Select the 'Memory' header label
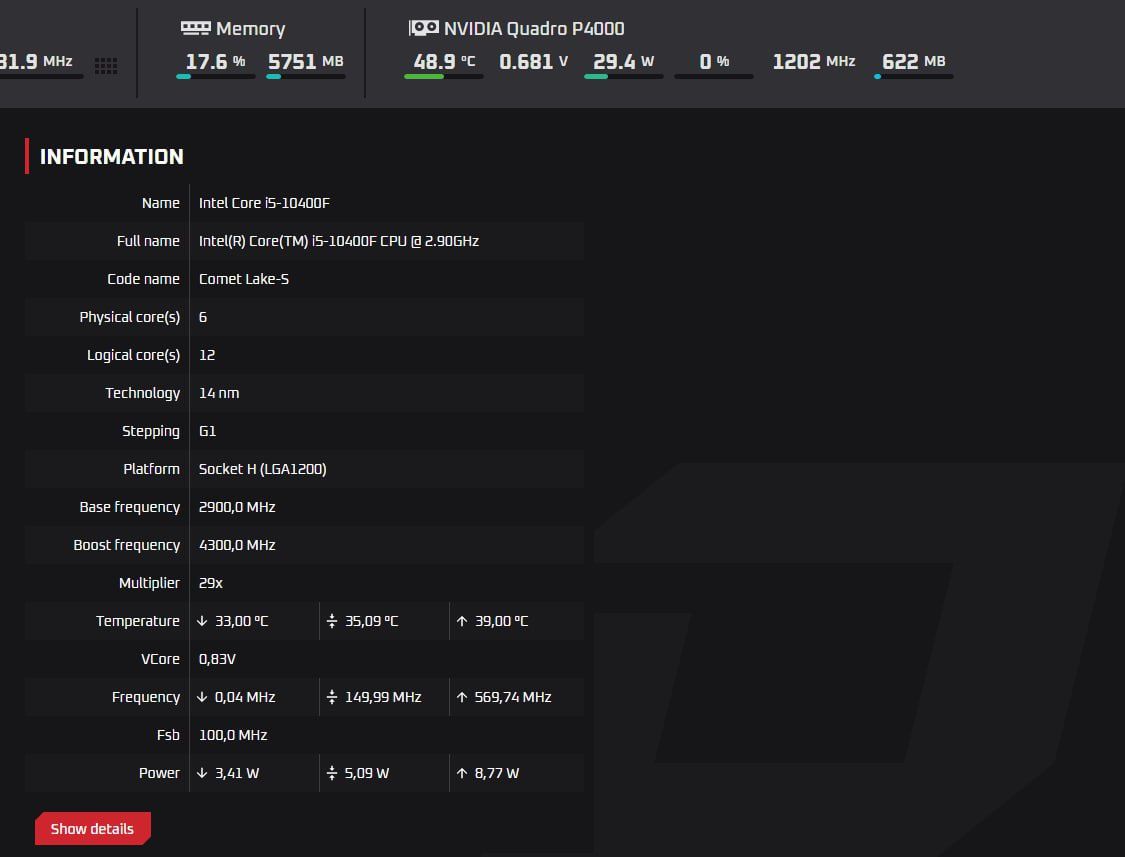This screenshot has width=1125, height=857. point(250,29)
